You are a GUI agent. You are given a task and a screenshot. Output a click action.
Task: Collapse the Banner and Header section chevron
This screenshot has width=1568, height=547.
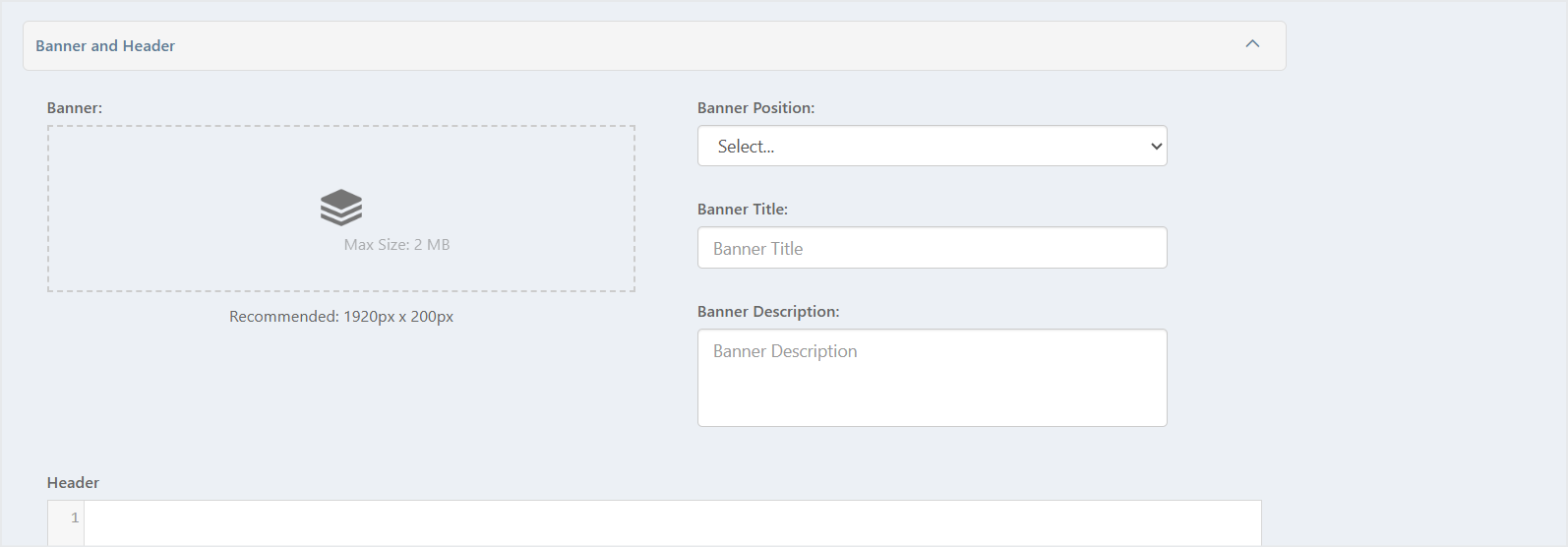[x=1252, y=44]
